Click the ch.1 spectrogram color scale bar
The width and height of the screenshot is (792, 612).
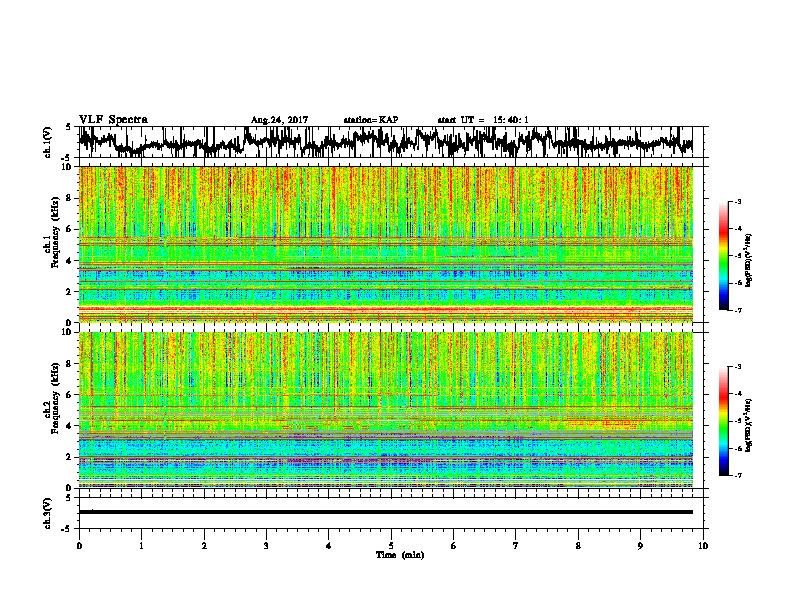pos(723,256)
